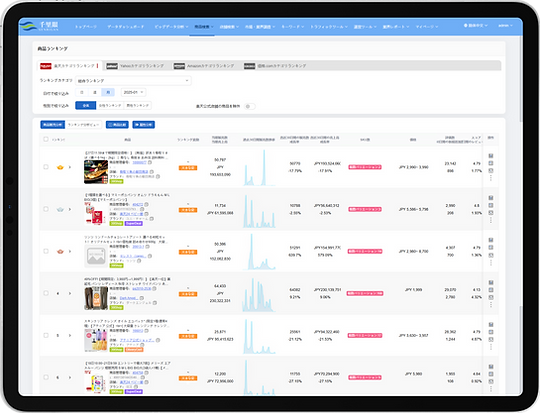Copy the shop name in rank 2 row
This screenshot has height=413, width=540.
(x=146, y=214)
